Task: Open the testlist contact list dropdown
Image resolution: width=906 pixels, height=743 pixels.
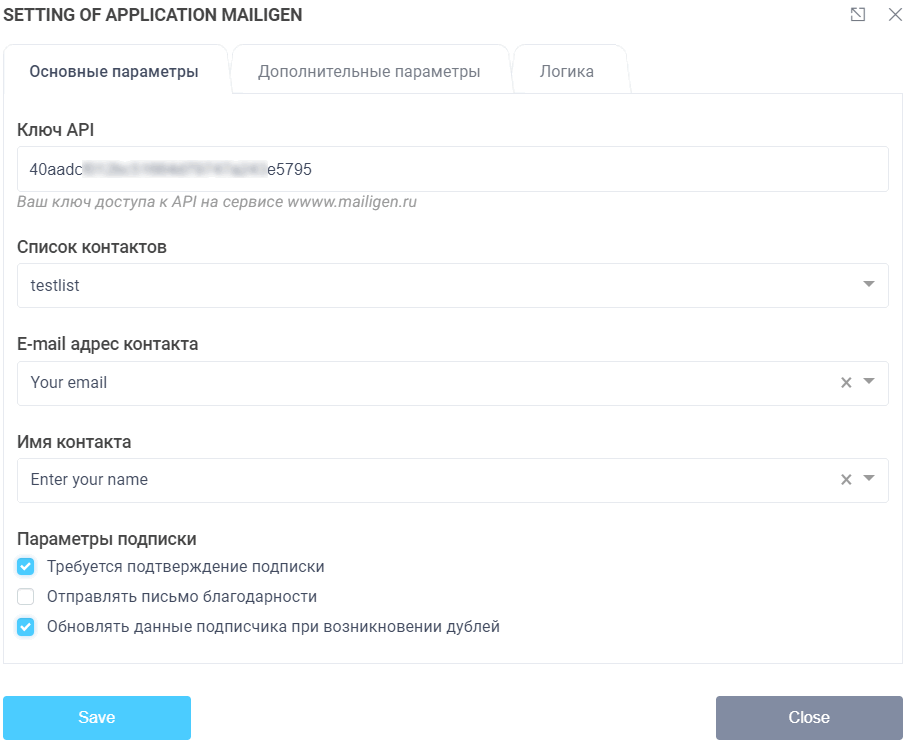Action: [450, 284]
